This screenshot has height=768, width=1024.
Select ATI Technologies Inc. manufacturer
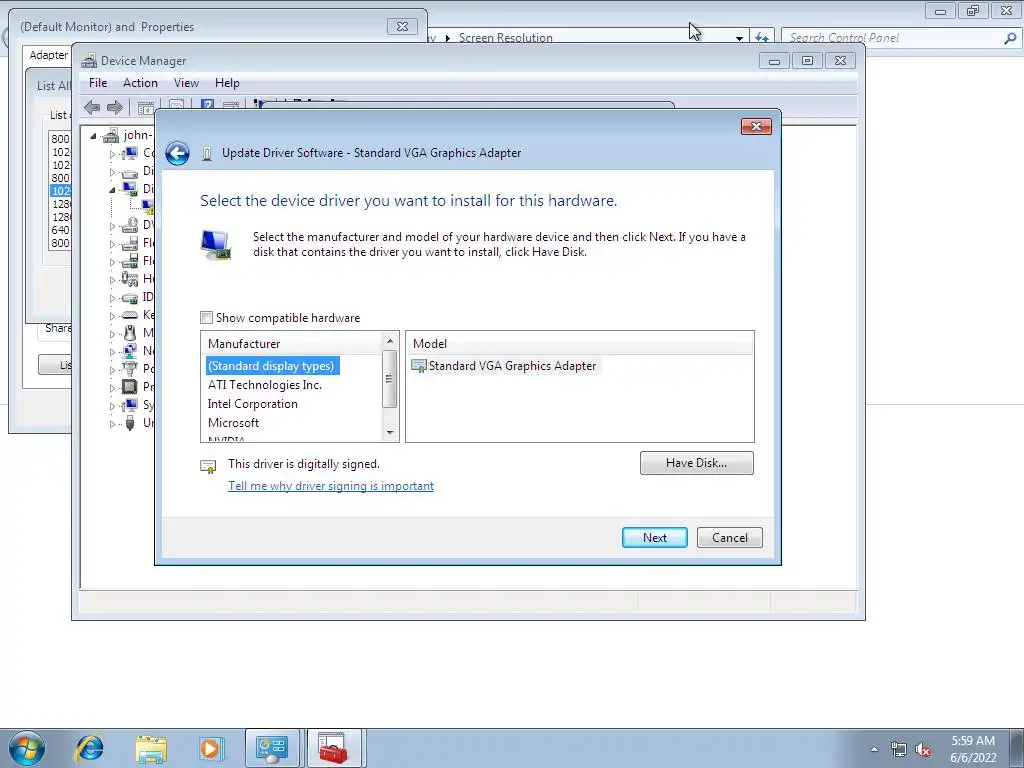click(x=264, y=385)
